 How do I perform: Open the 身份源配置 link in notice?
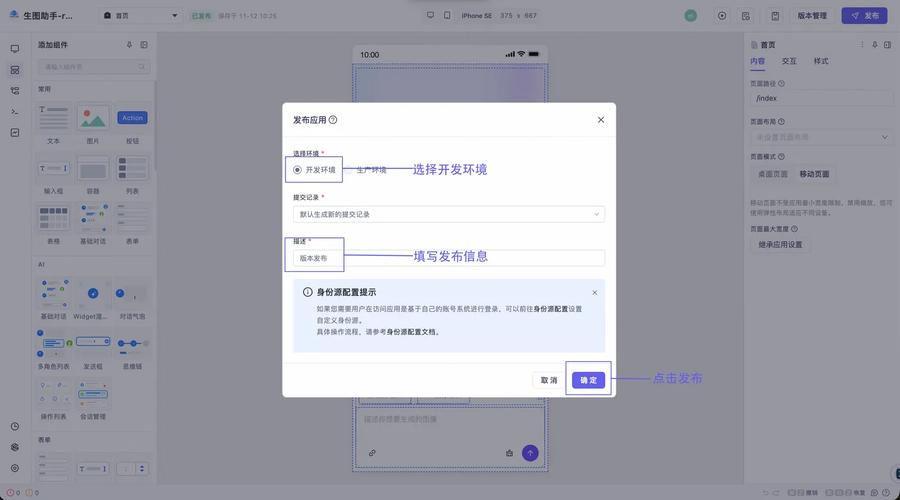(550, 309)
